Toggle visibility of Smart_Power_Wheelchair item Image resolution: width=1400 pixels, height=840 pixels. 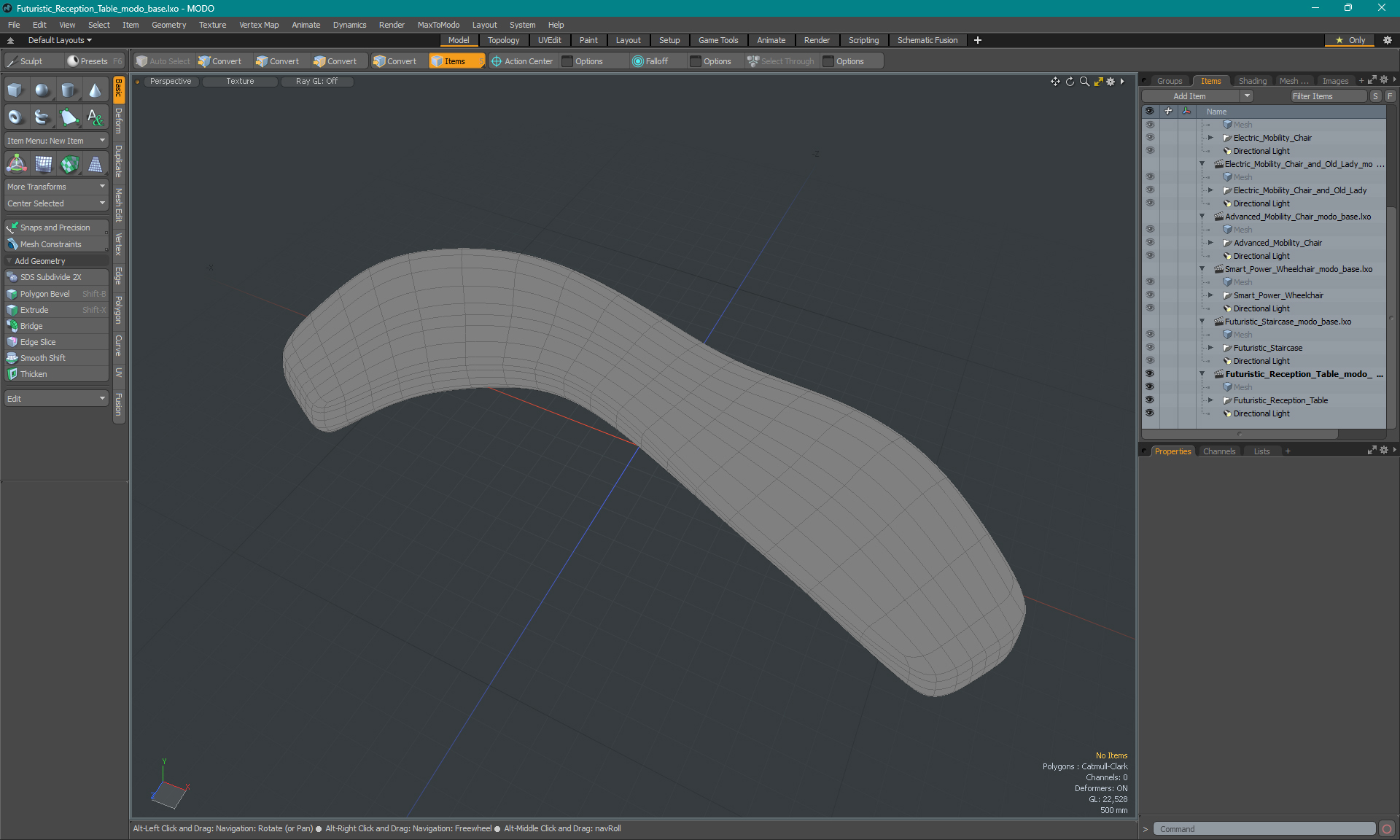click(1150, 295)
